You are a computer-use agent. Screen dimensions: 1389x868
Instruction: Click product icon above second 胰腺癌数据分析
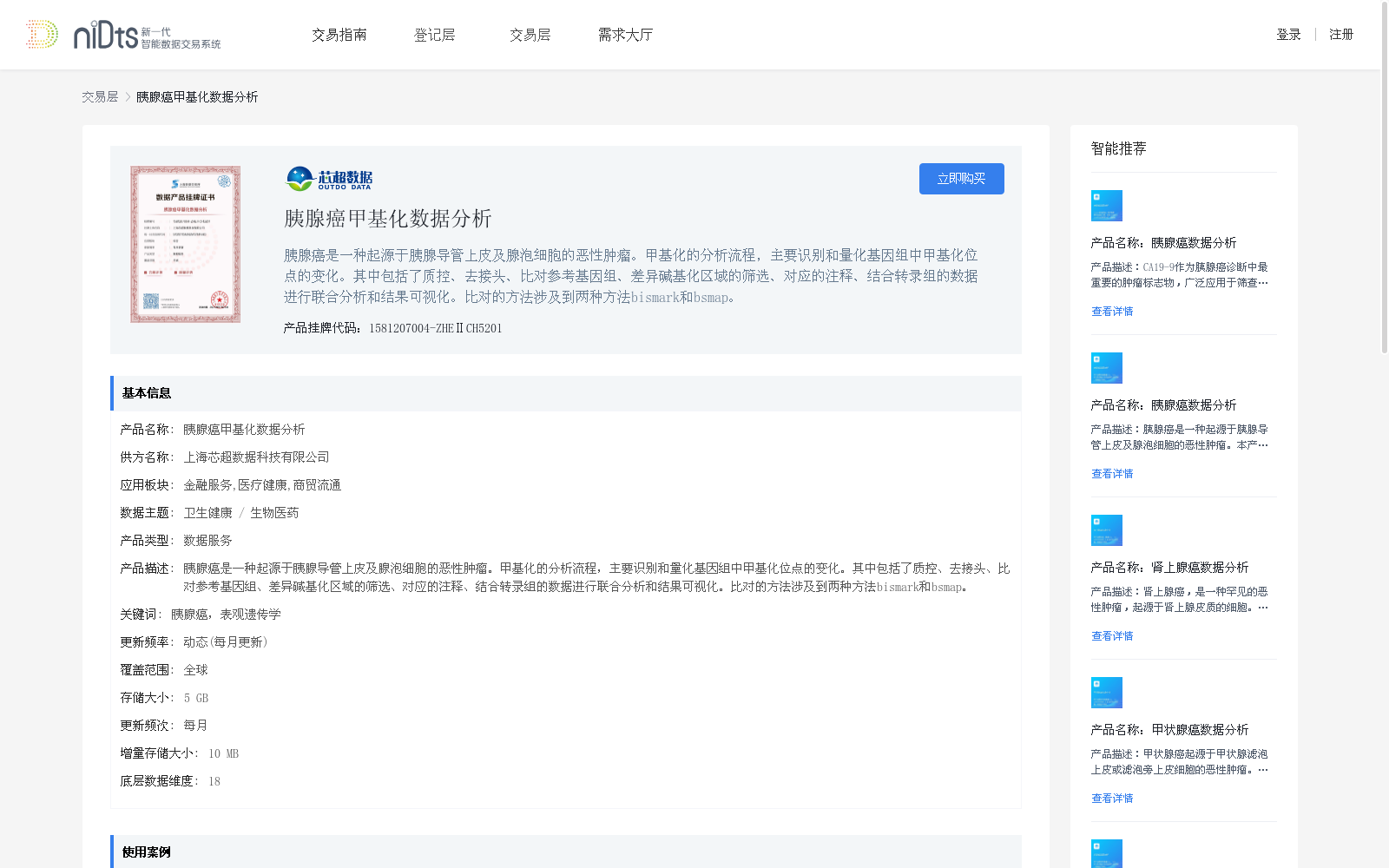pos(1107,368)
